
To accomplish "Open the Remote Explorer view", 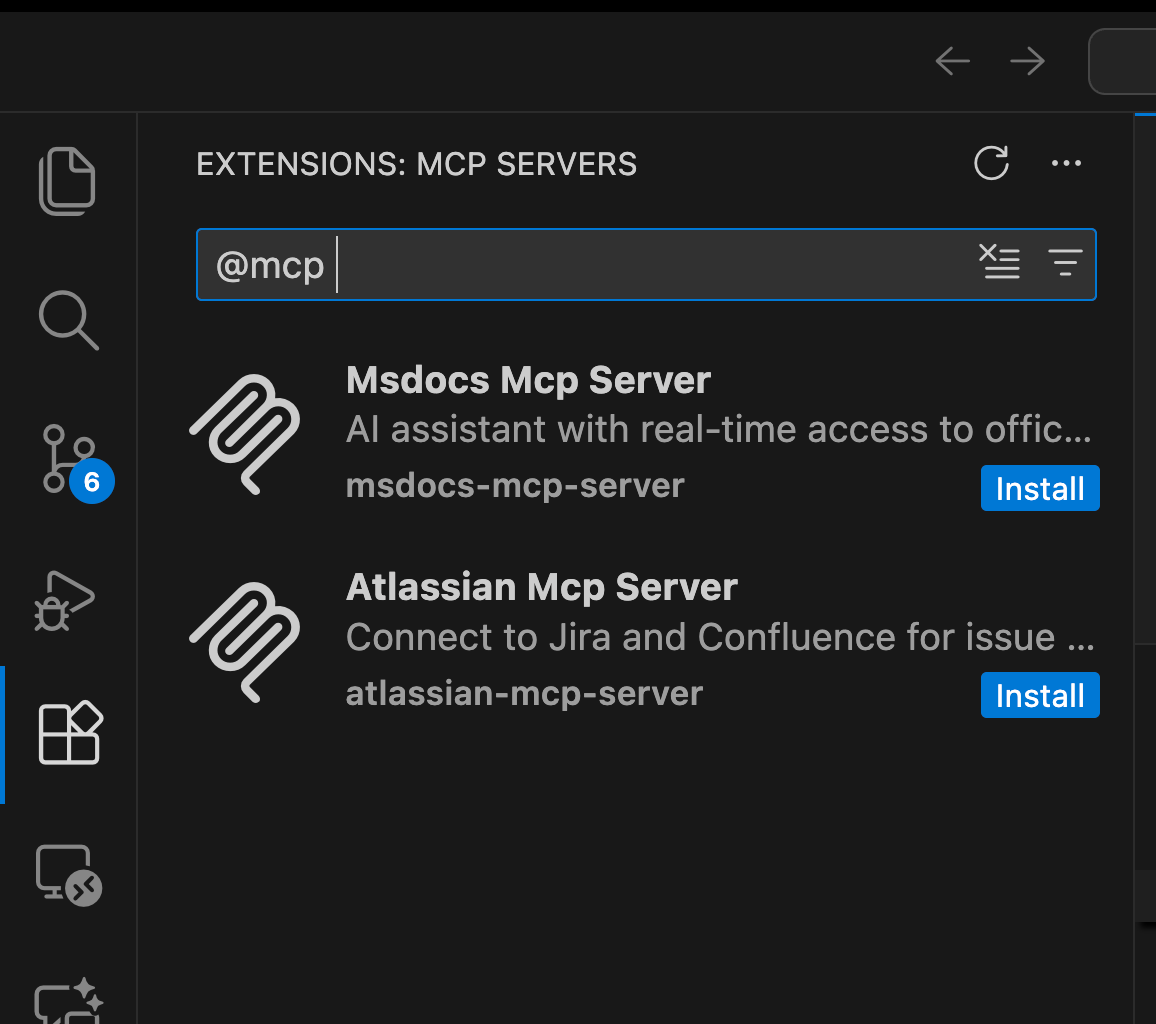I will (68, 873).
